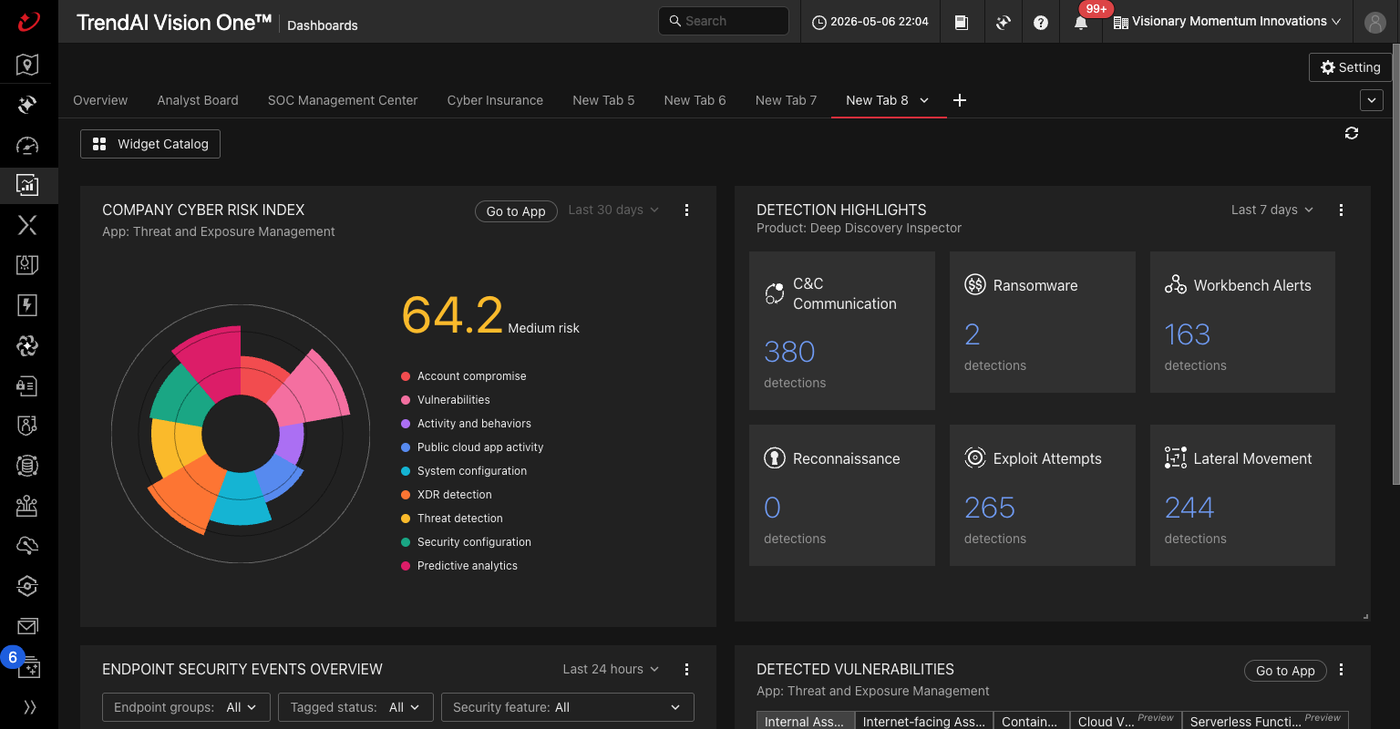
Task: Add a new dashboard tab with plus icon
Action: point(960,100)
